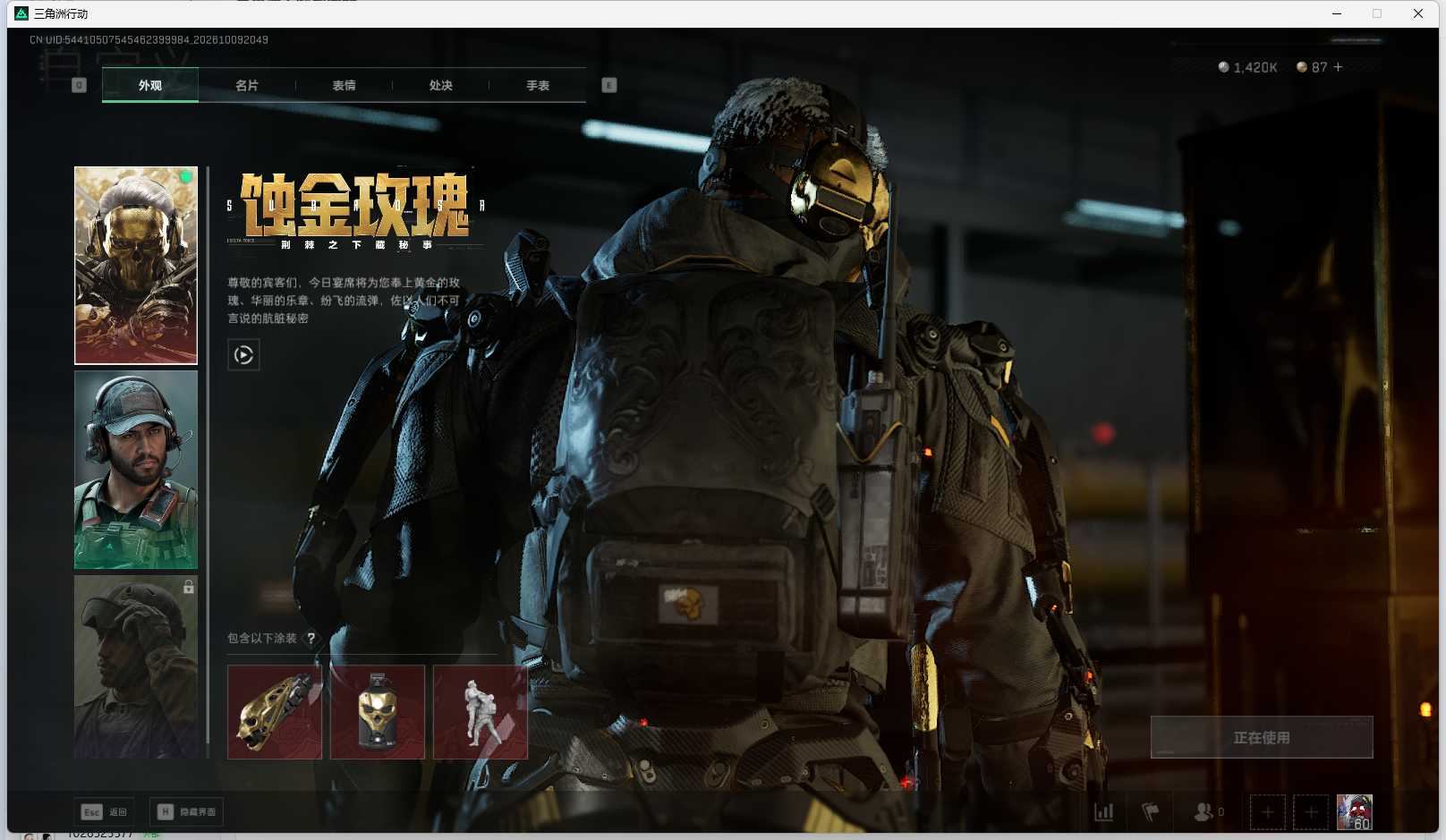Screen dimensions: 1446x840
Task: Play the 蚀金玫瑰 skin preview video
Action: tap(243, 355)
